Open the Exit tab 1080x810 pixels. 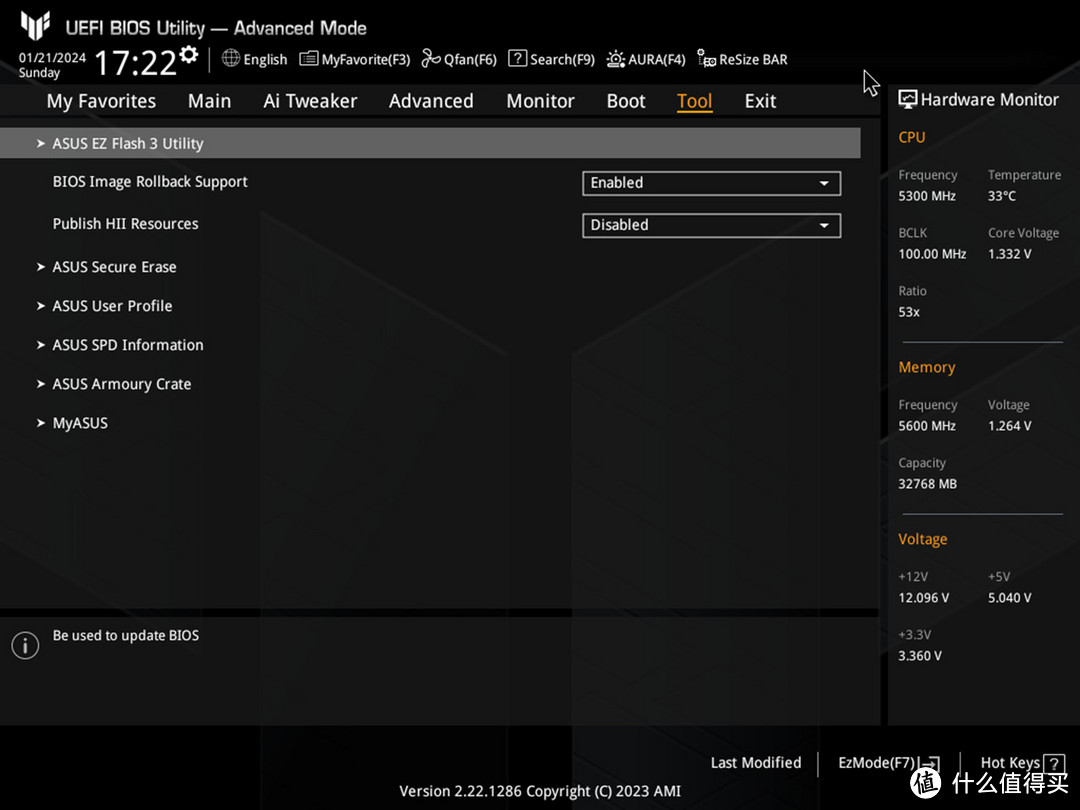click(x=760, y=101)
